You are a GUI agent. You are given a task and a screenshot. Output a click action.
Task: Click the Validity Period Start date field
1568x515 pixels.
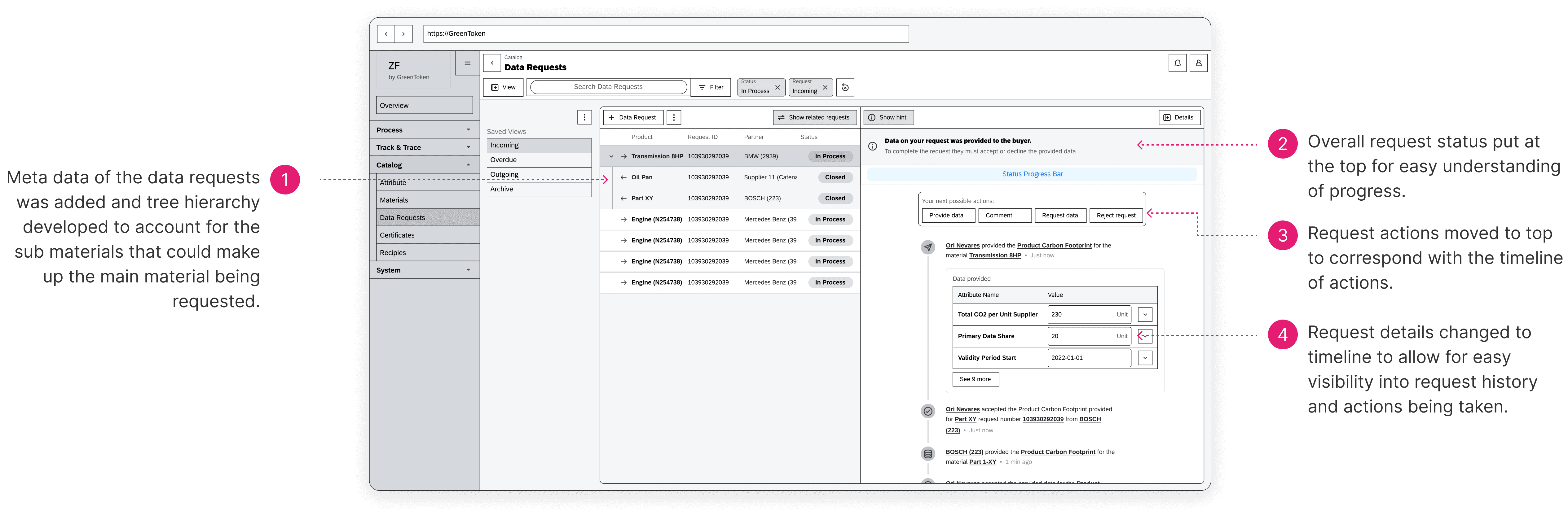pos(1089,358)
